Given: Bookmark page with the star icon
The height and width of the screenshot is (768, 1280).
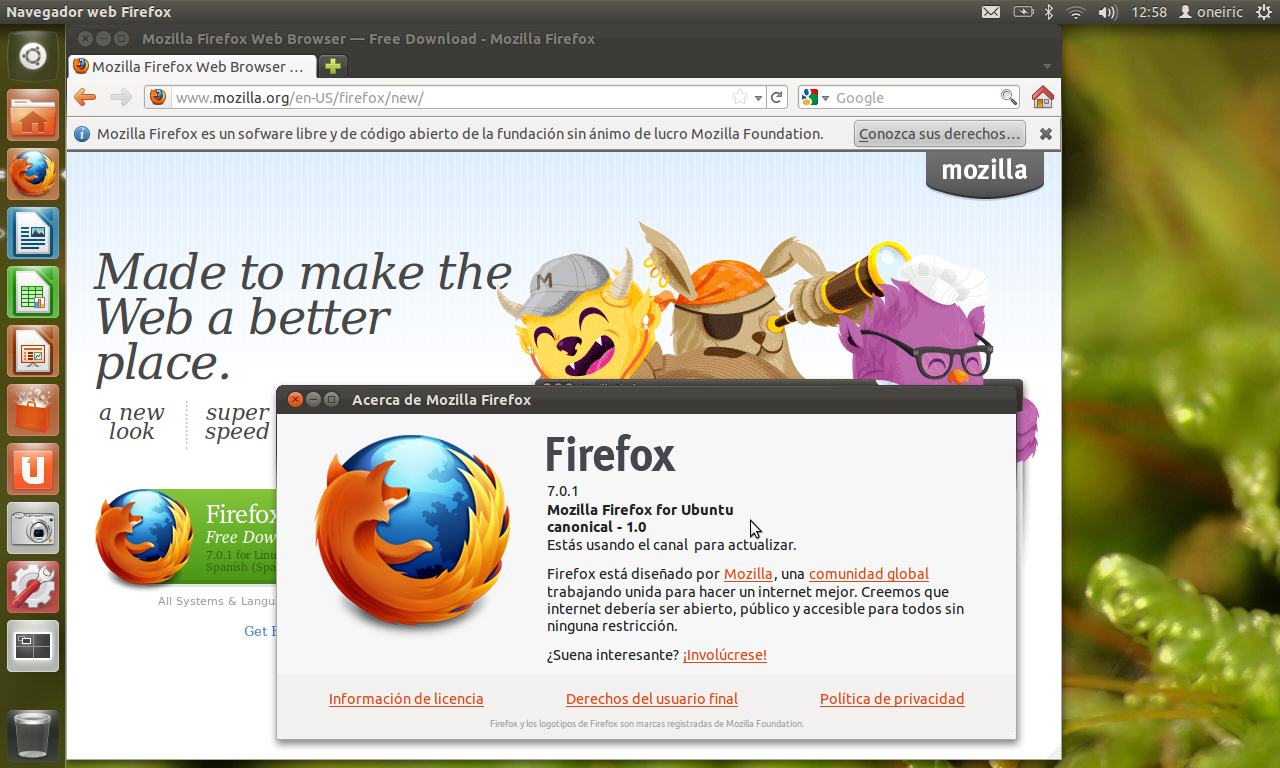Looking at the screenshot, I should (x=740, y=97).
